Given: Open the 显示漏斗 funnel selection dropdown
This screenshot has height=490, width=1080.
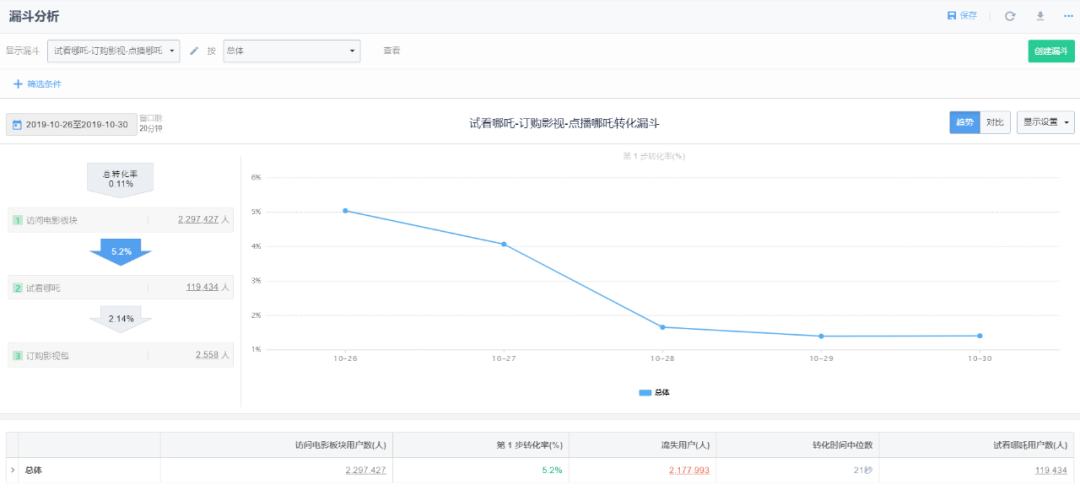Looking at the screenshot, I should (113, 51).
